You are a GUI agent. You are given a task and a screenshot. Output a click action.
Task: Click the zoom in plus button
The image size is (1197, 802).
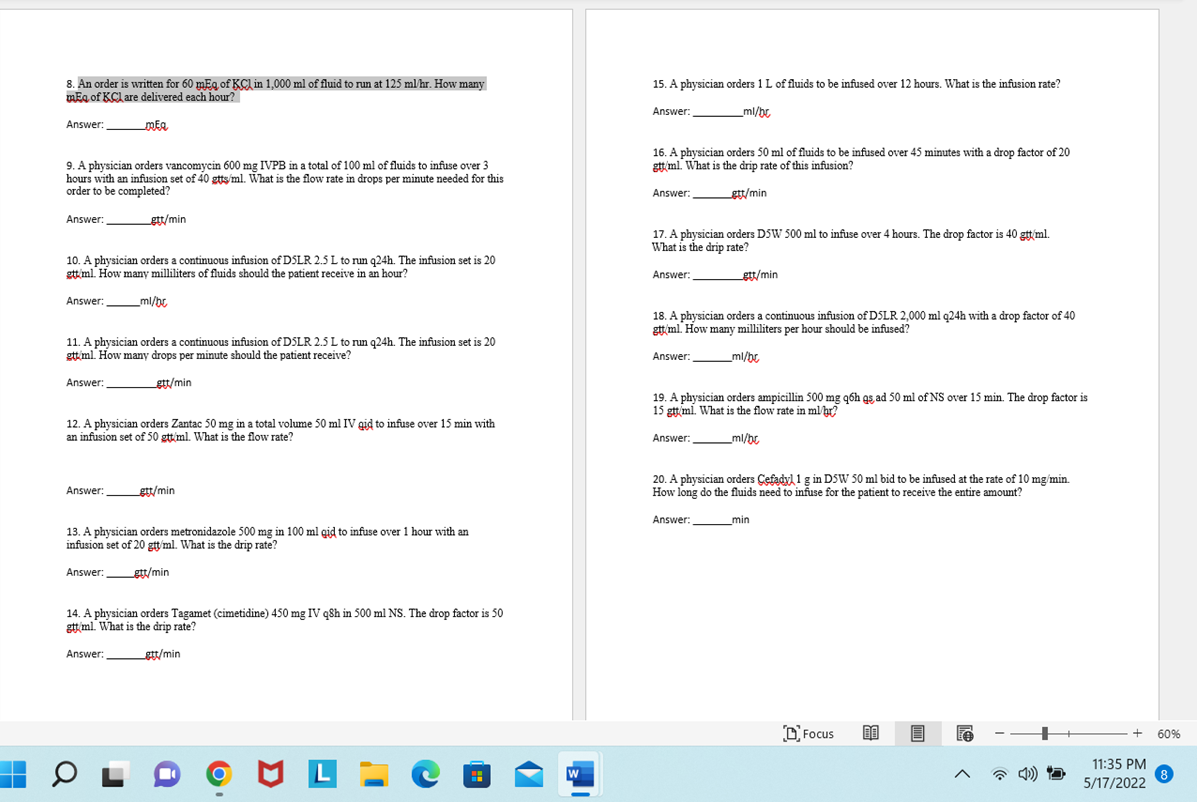1137,733
